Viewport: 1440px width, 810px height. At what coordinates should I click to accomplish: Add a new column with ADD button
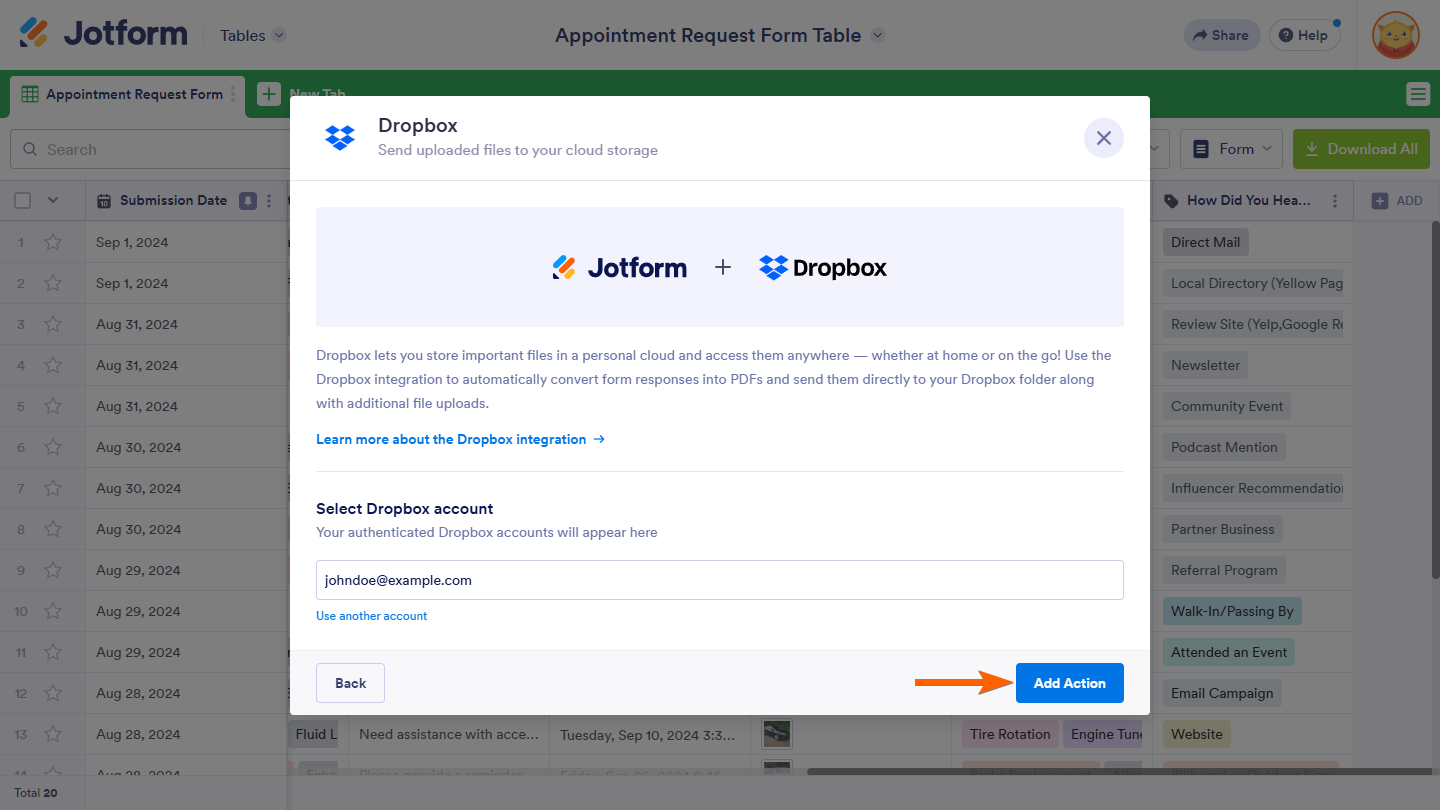pyautogui.click(x=1397, y=201)
